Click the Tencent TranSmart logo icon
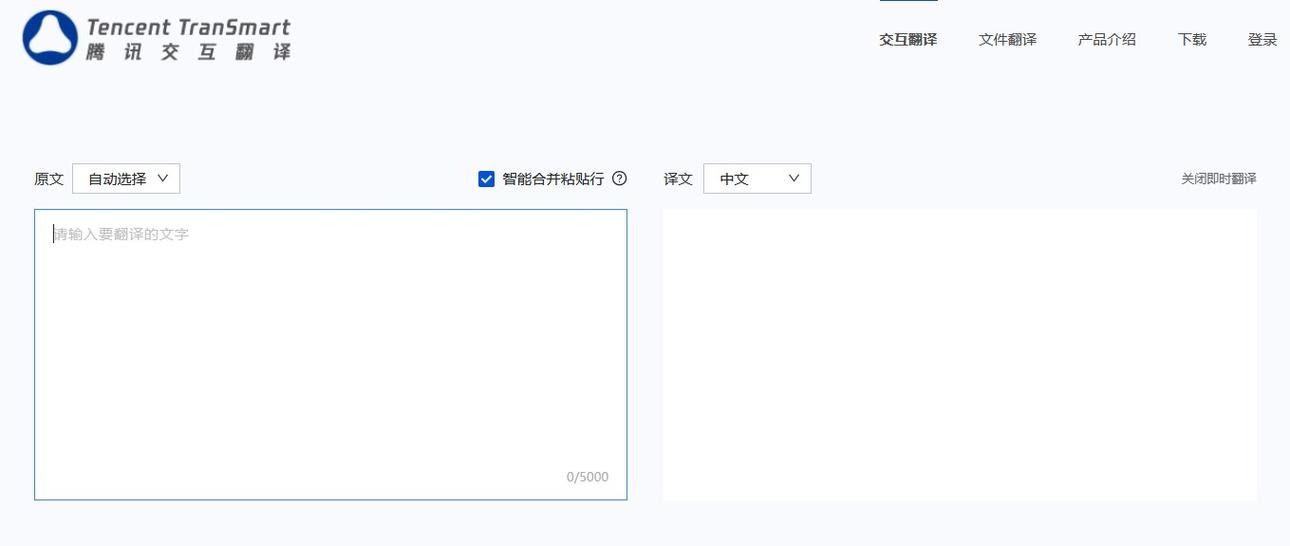This screenshot has height=546, width=1290. [50, 38]
